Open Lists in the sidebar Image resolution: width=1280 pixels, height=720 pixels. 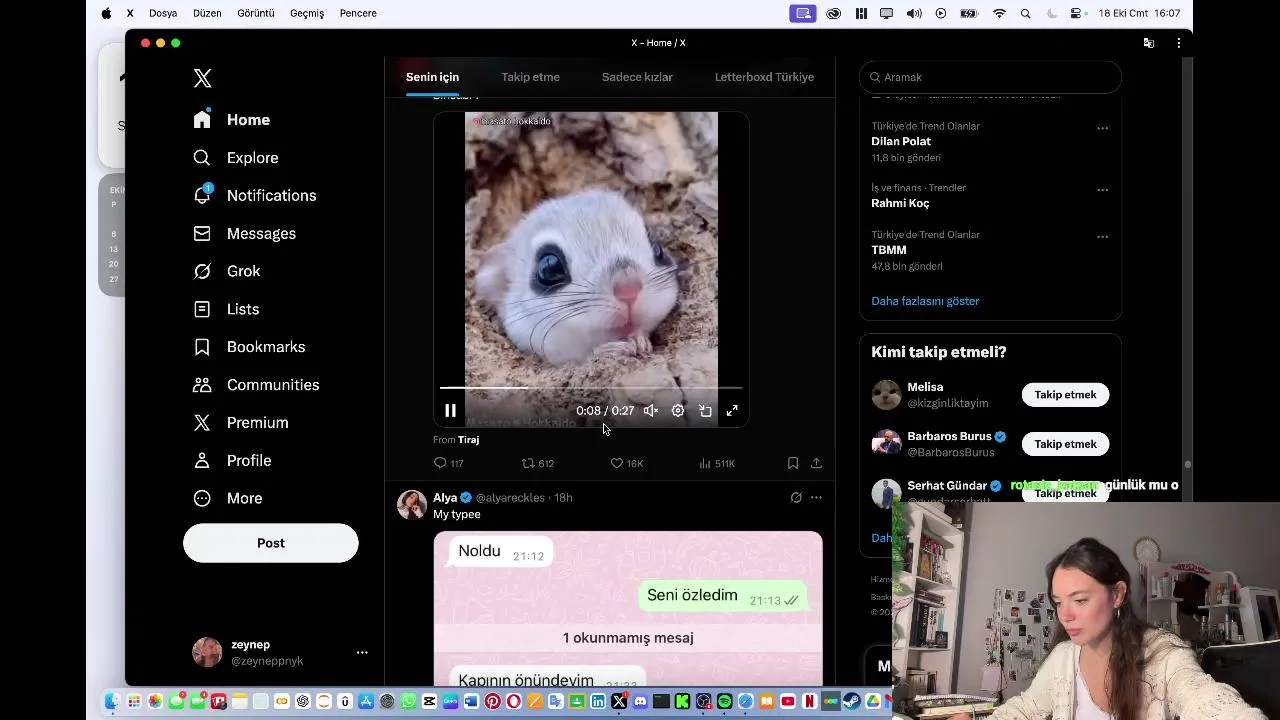[226, 310]
